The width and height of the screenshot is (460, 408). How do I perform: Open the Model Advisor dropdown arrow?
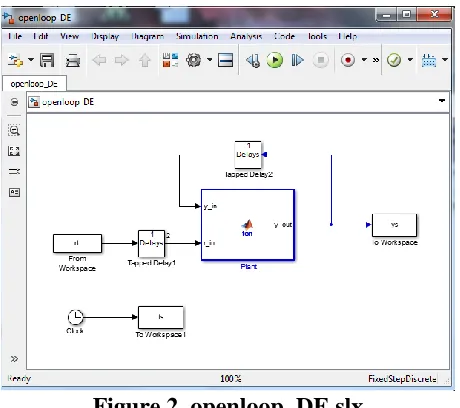click(410, 60)
